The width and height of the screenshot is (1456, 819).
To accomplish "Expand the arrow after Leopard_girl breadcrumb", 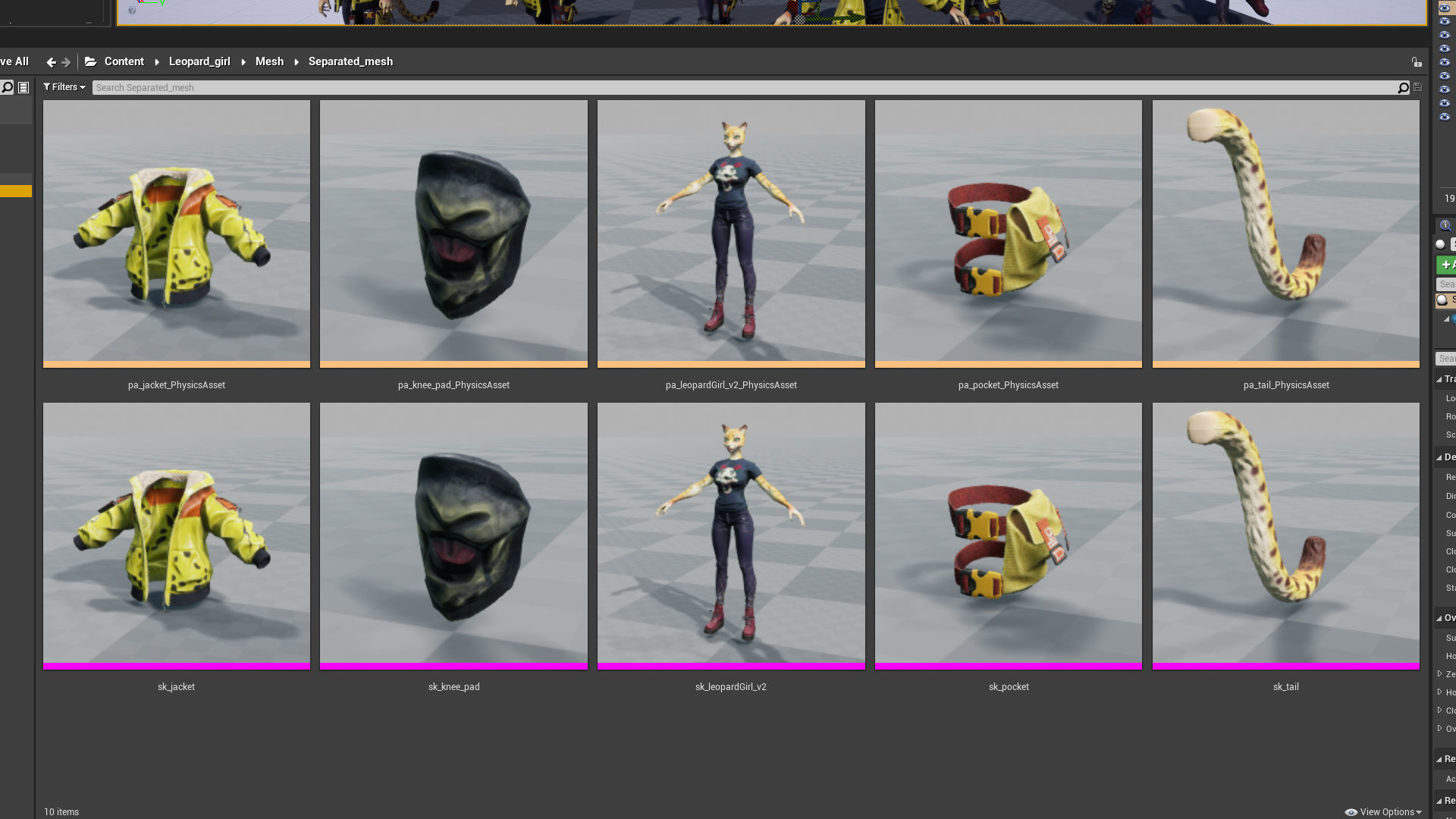I will pyautogui.click(x=243, y=62).
